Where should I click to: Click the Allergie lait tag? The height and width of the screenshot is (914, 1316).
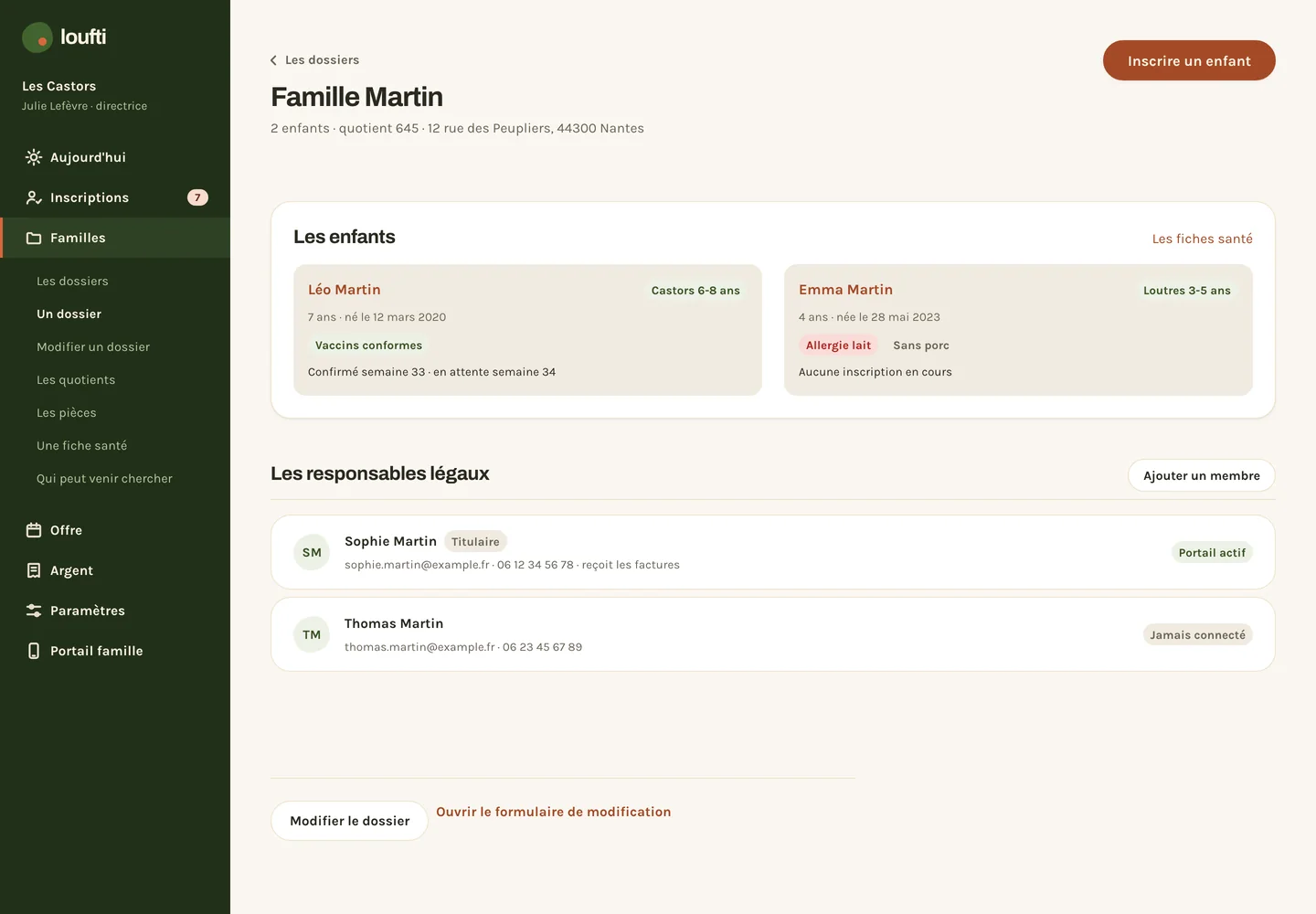pos(838,345)
